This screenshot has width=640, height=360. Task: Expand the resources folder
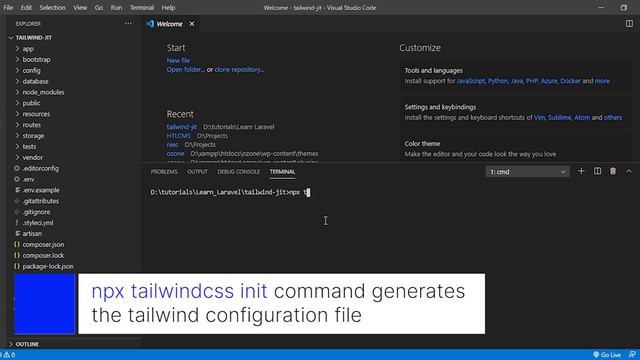coord(36,114)
